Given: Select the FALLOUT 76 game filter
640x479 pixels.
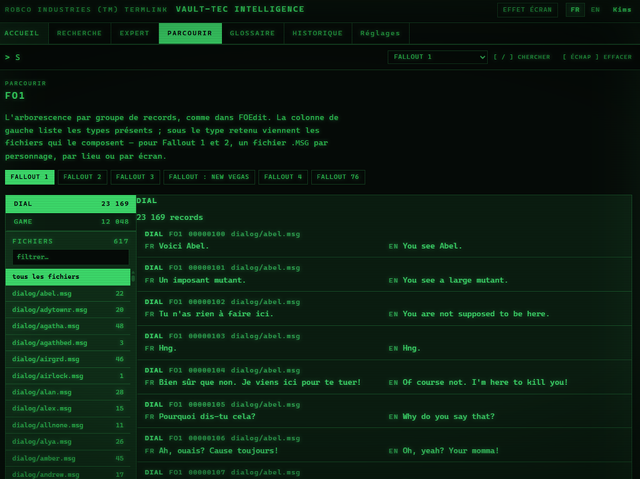Looking at the screenshot, I should tap(338, 177).
